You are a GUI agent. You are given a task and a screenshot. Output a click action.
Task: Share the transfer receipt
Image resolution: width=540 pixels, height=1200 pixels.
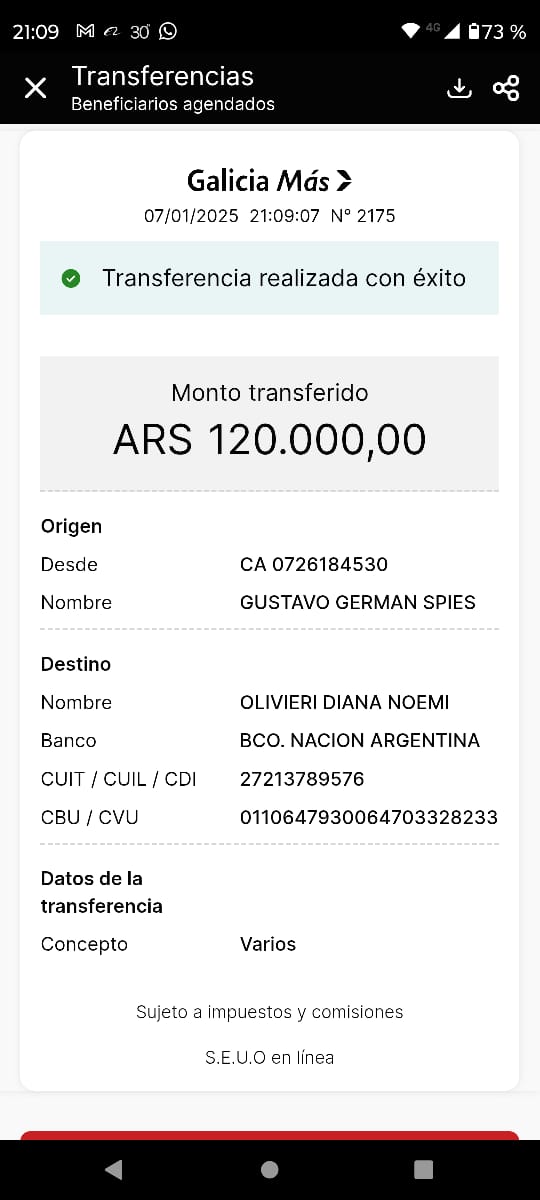click(506, 88)
